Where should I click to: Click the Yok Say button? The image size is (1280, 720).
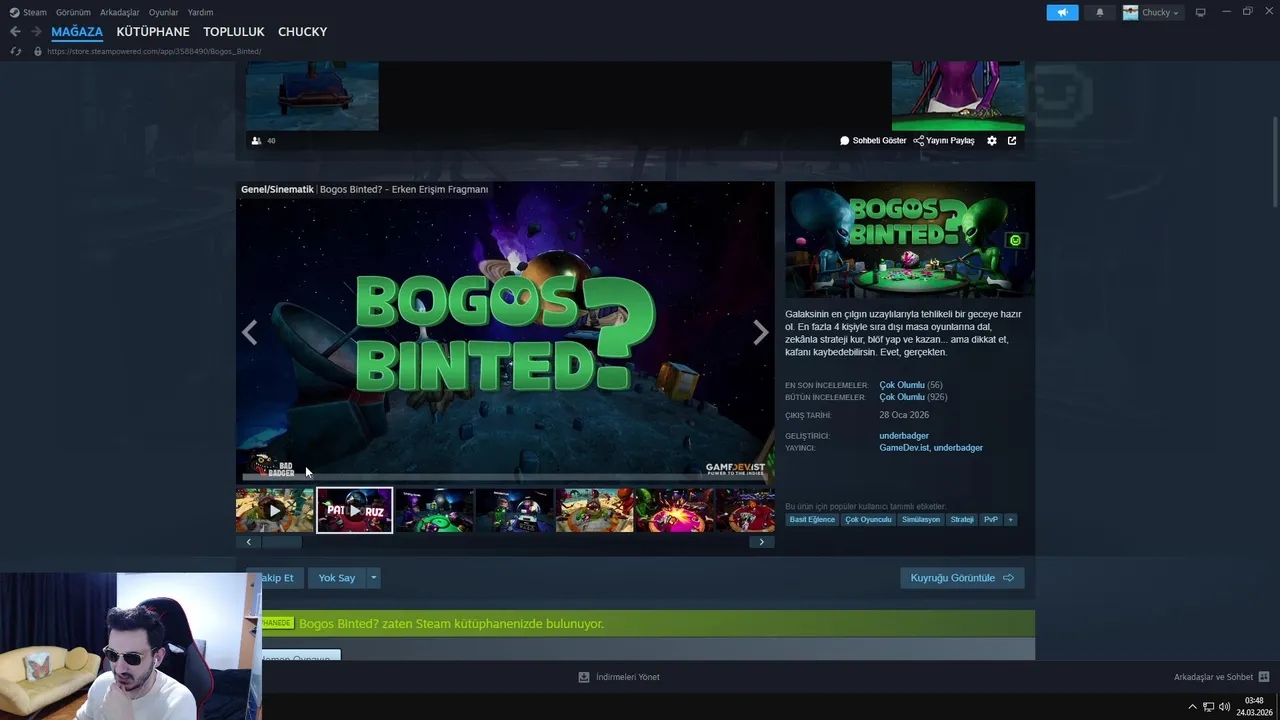pos(337,578)
